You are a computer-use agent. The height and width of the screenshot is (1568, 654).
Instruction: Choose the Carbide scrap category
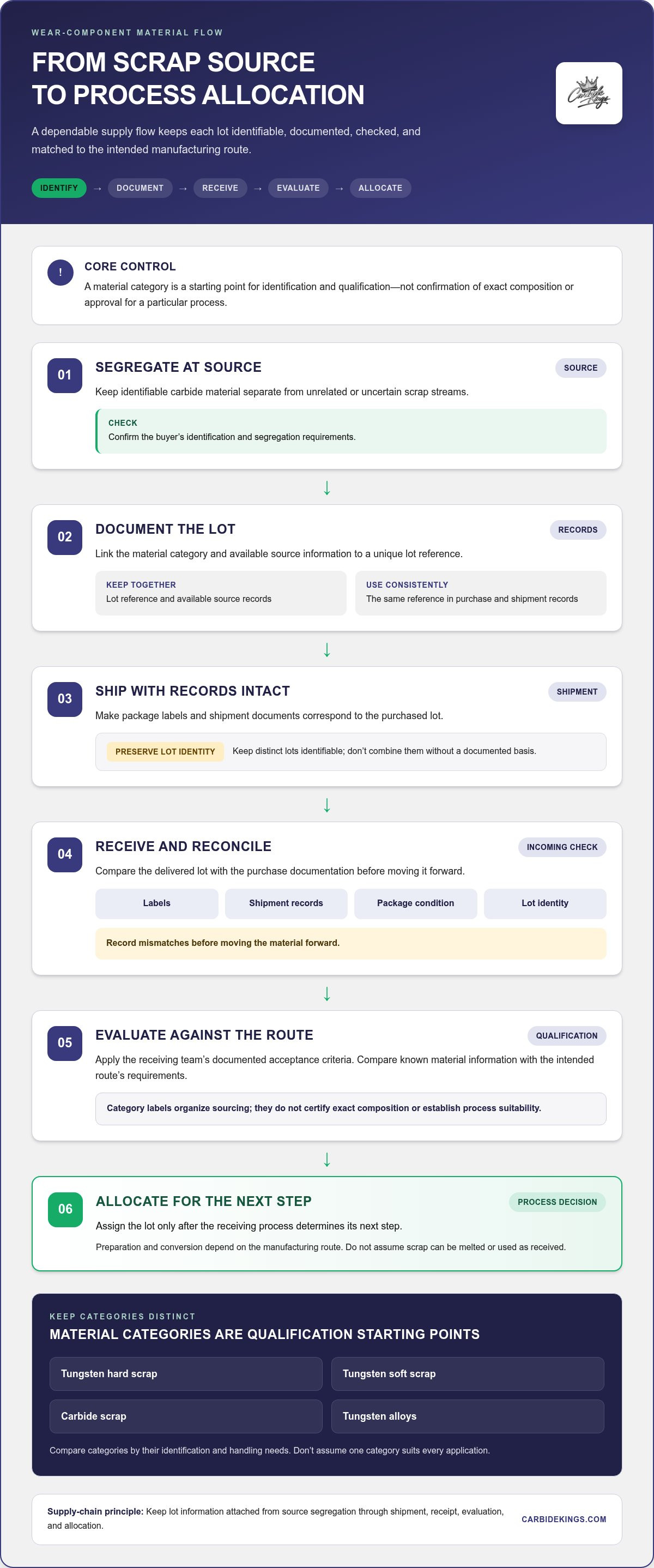point(185,1416)
